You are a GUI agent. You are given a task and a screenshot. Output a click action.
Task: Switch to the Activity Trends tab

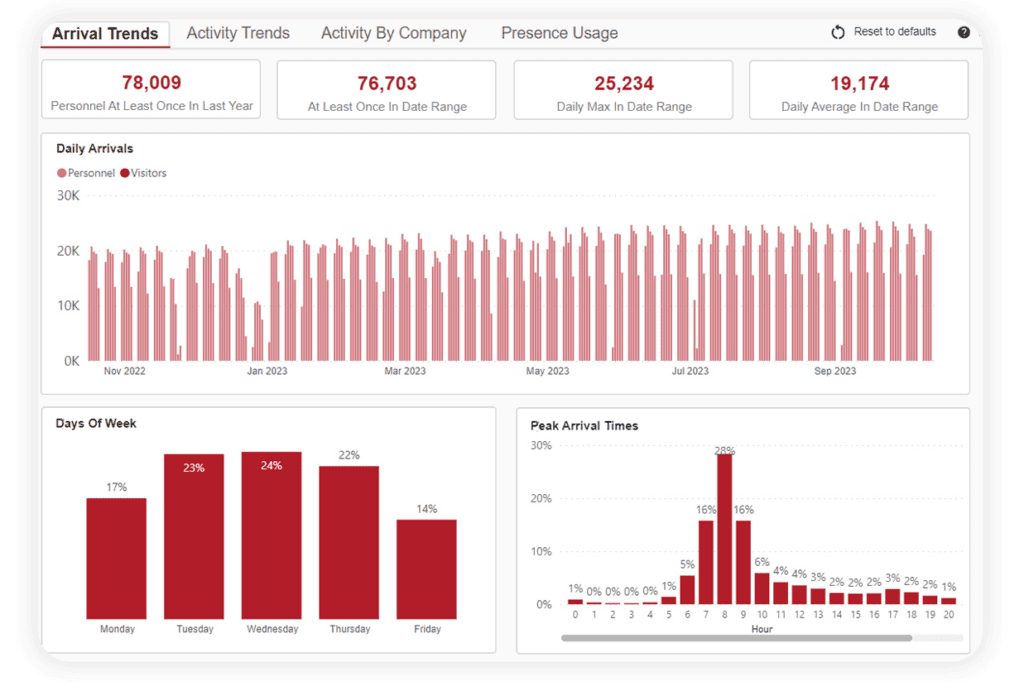tap(238, 32)
